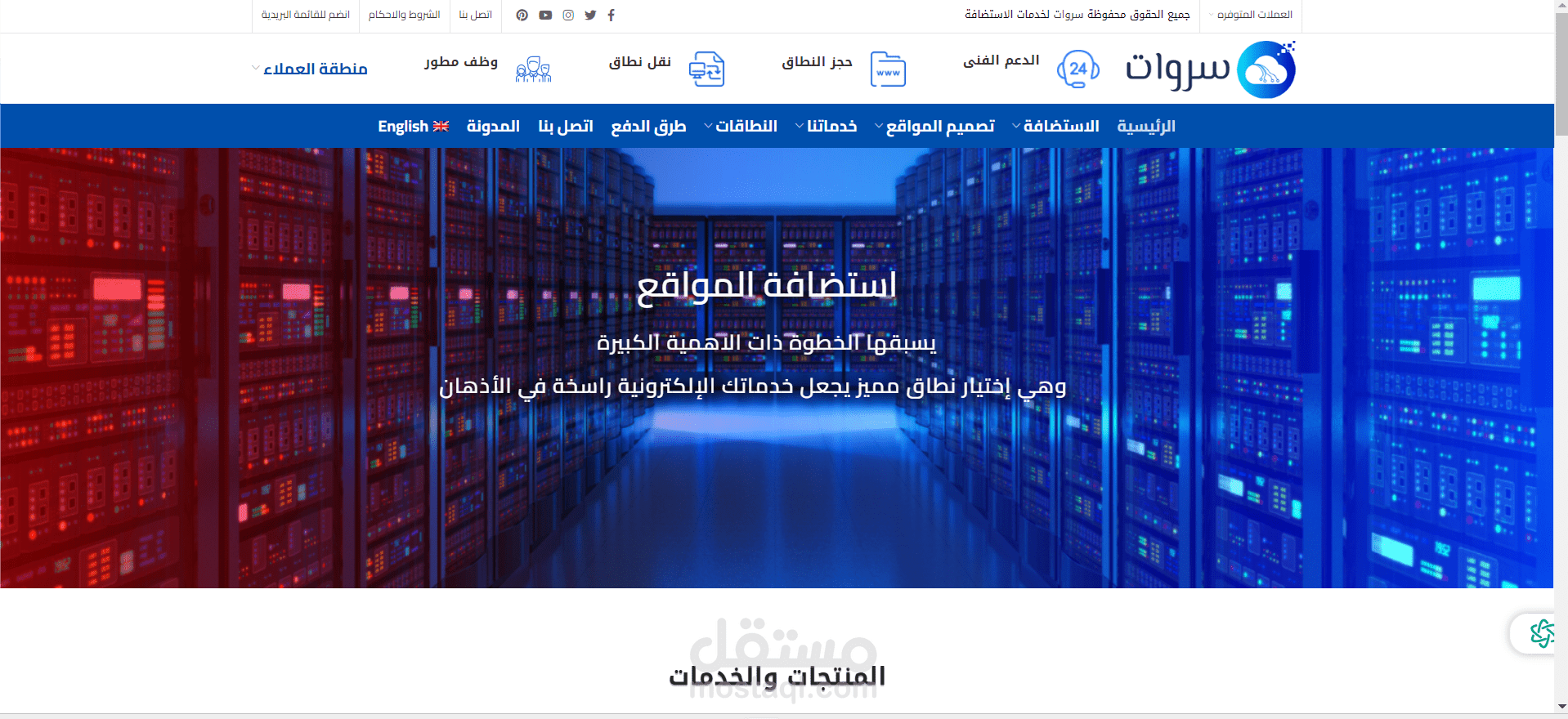Click نقل نطاق link

coord(639,62)
